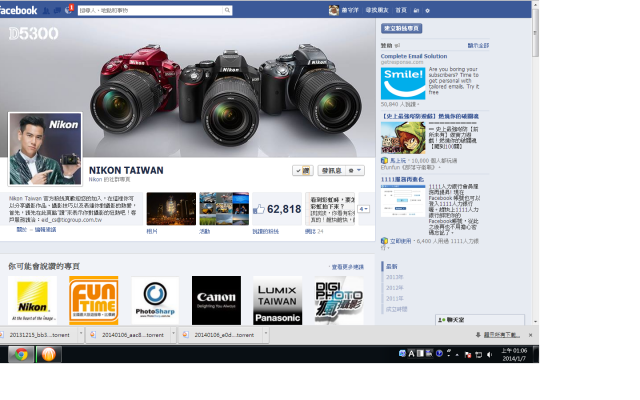The image size is (640, 400).
Task: Open the page gear dropdown menu
Action: (x=354, y=171)
